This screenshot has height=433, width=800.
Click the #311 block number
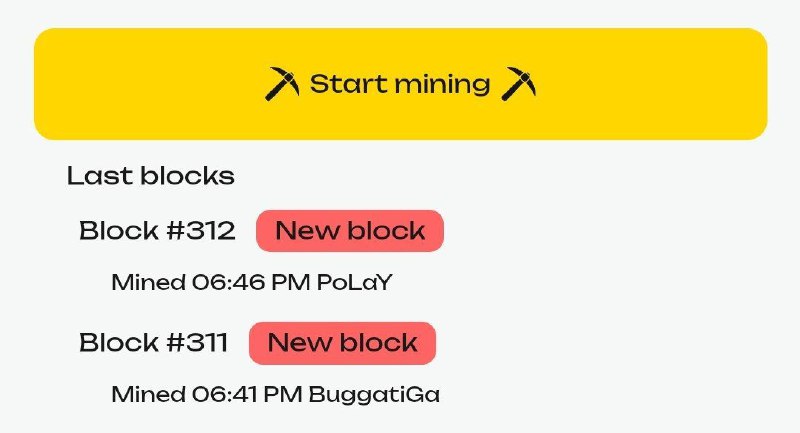pyautogui.click(x=197, y=342)
